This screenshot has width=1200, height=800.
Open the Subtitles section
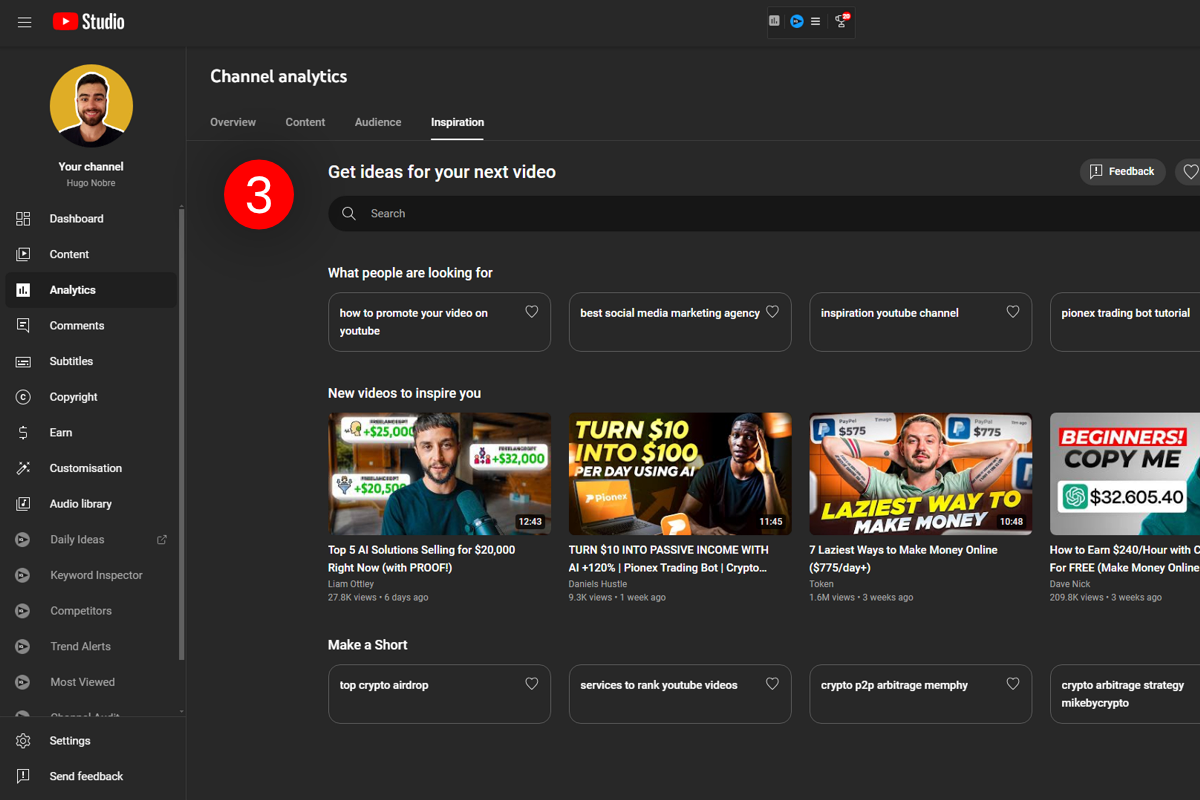click(71, 361)
